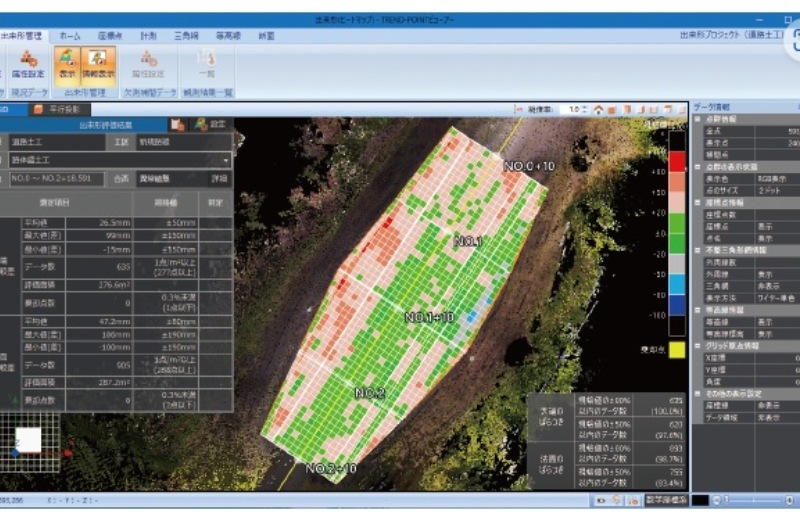Click the slider minus button in the status bar
The height and width of the screenshot is (520, 800).
coord(718,501)
